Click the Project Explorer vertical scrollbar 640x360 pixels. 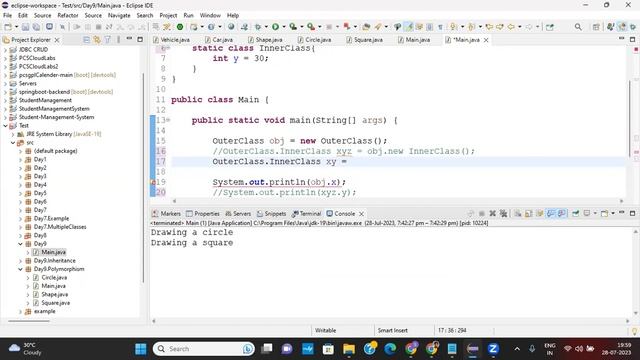144,178
